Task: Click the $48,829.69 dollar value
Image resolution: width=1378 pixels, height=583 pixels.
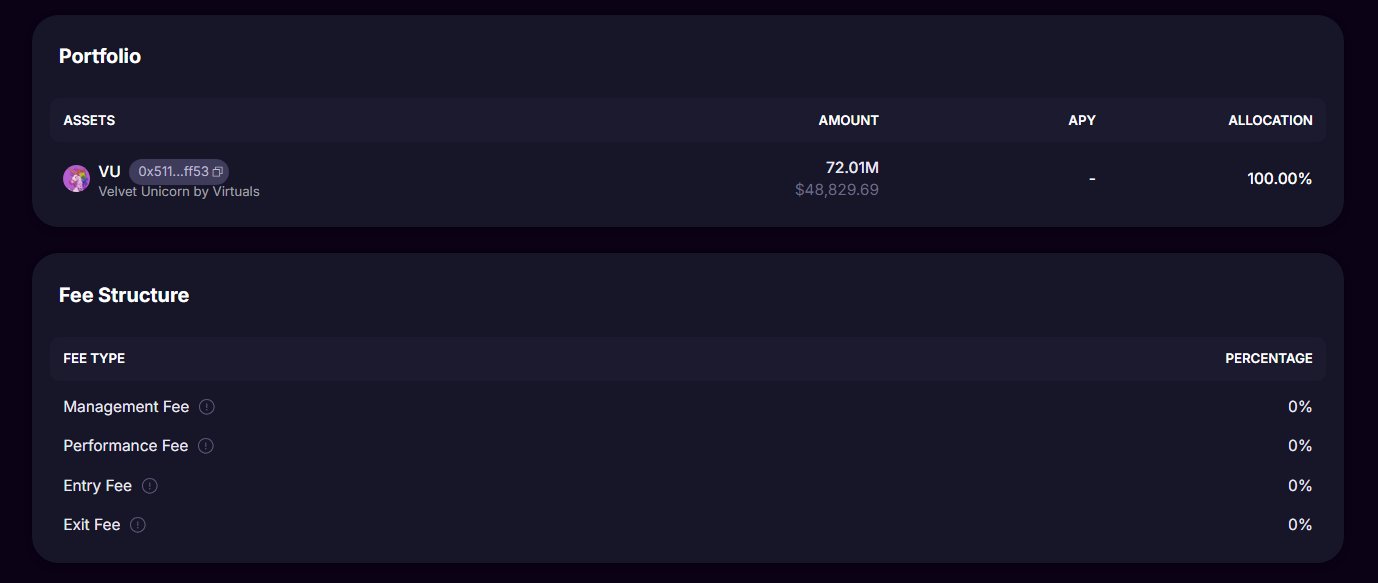Action: [x=837, y=189]
